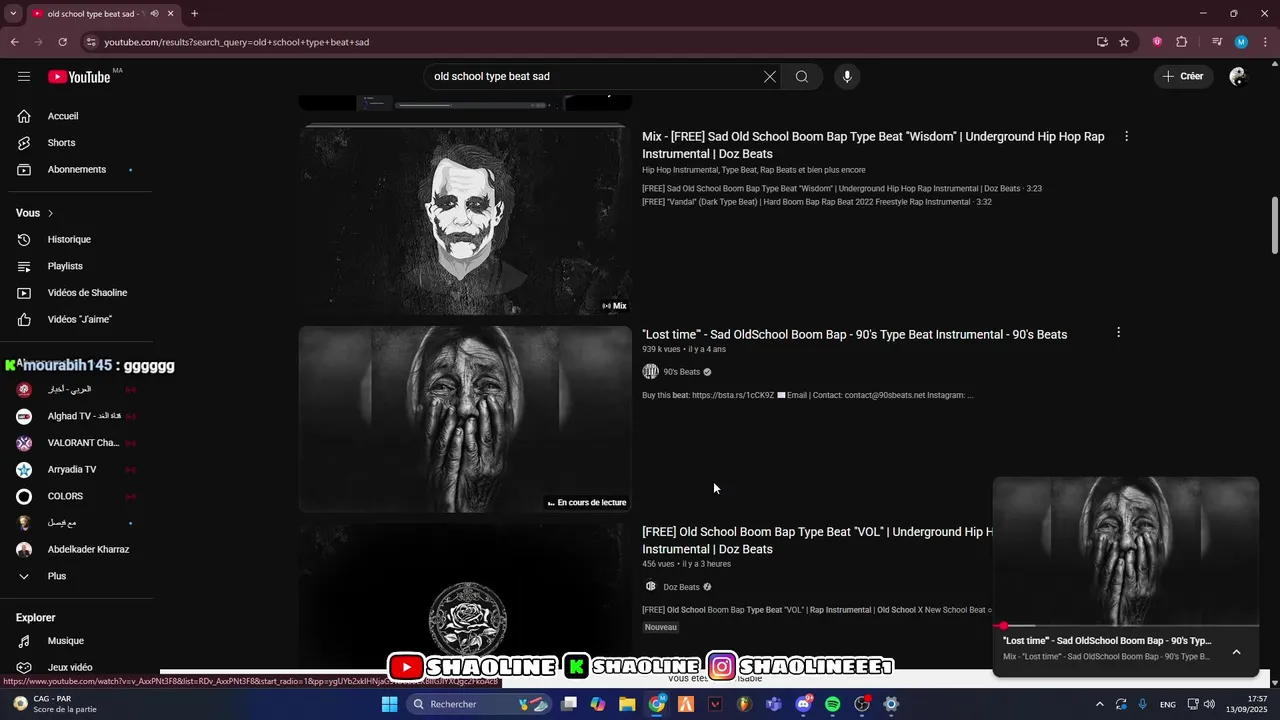
Task: Click the Joker mix thumbnail
Action: [x=465, y=219]
